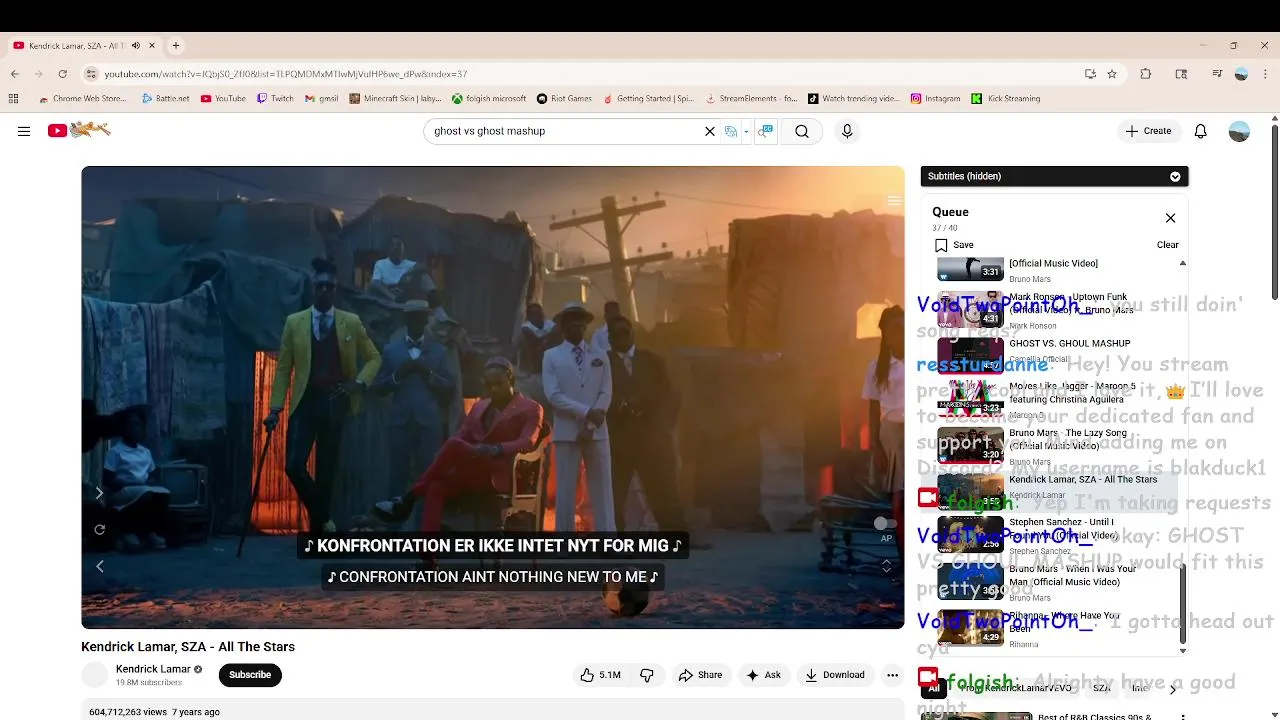Open the dropdown arrow beside the translate icon
The height and width of the screenshot is (720, 1280).
click(746, 131)
